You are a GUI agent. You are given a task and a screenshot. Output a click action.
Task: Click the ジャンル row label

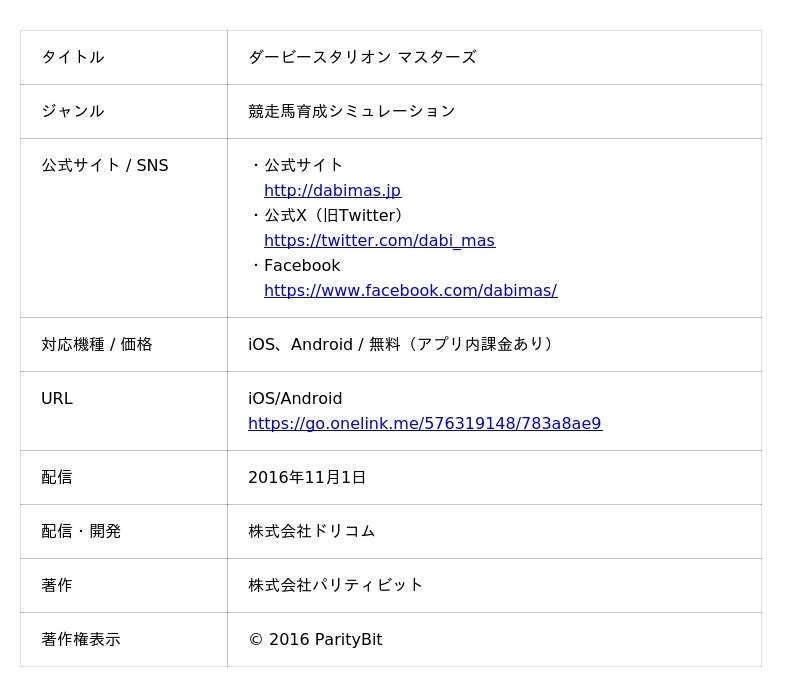[72, 111]
